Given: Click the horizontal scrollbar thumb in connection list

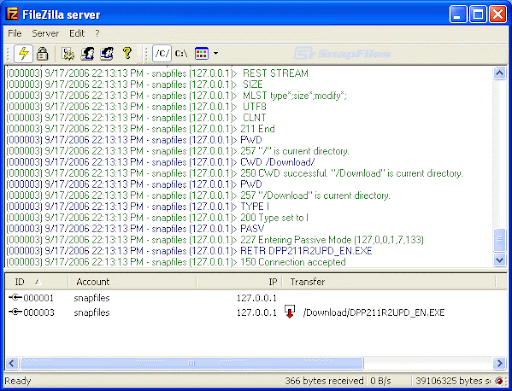Looking at the screenshot, I should point(192,363).
